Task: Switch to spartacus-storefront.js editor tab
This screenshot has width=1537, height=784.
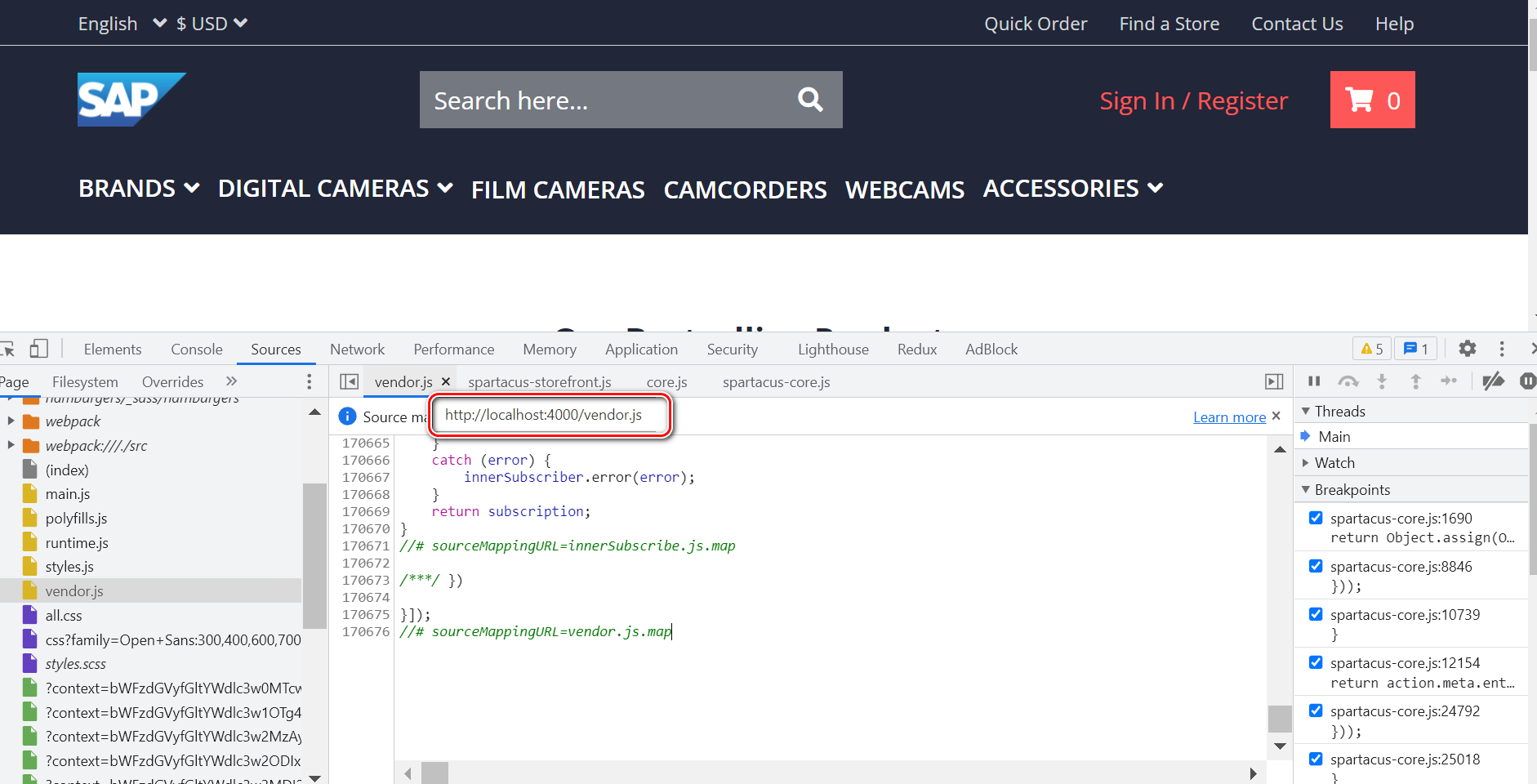Action: point(540,381)
